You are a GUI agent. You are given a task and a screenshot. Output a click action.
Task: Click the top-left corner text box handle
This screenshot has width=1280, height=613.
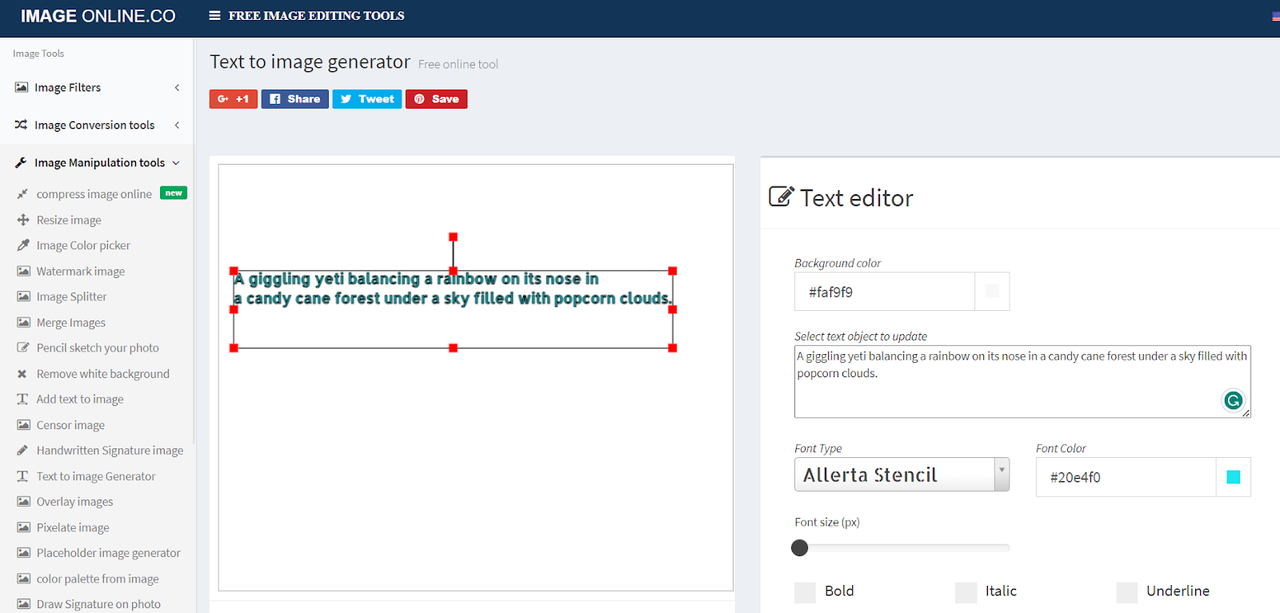coord(234,271)
